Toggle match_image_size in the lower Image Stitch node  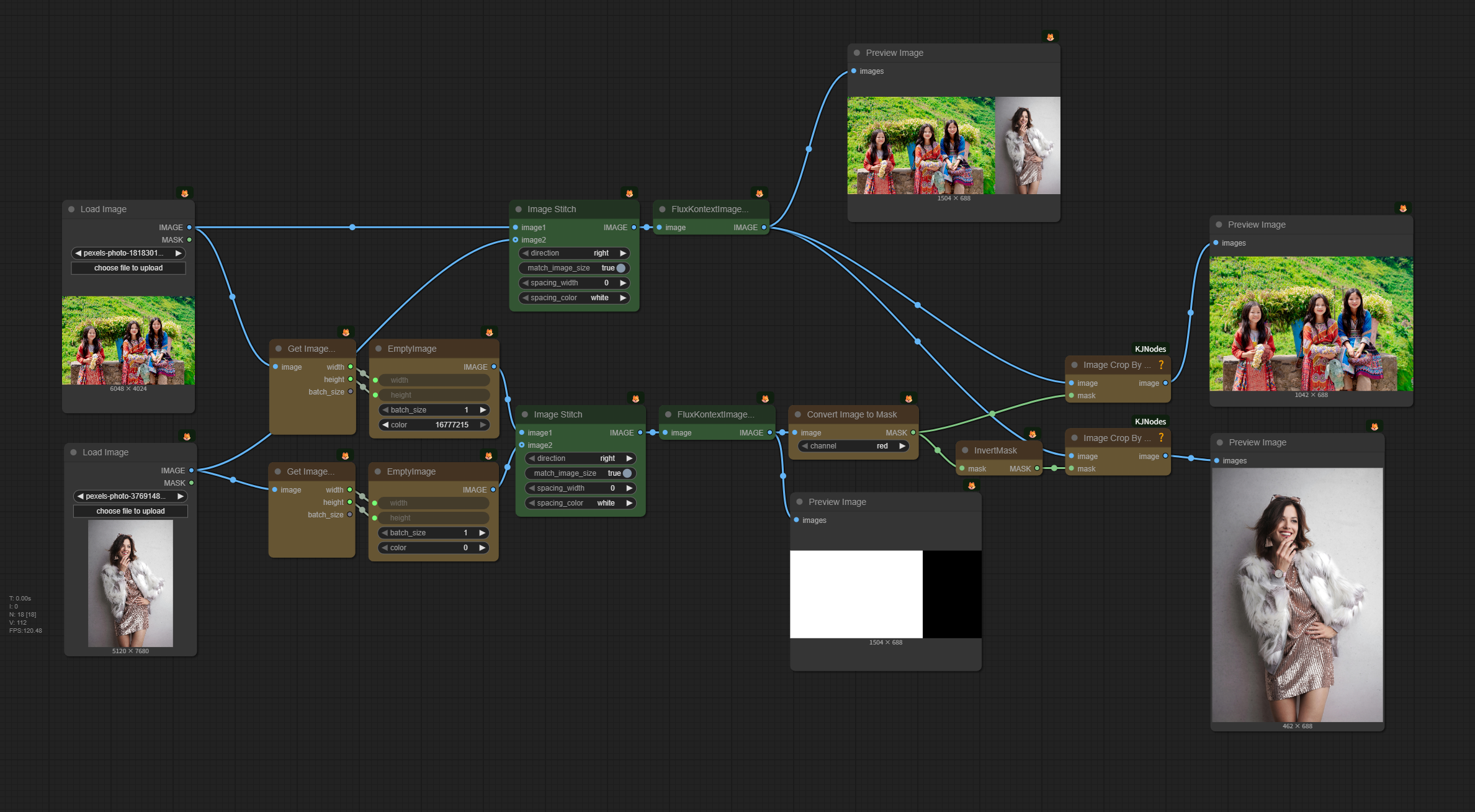[627, 473]
